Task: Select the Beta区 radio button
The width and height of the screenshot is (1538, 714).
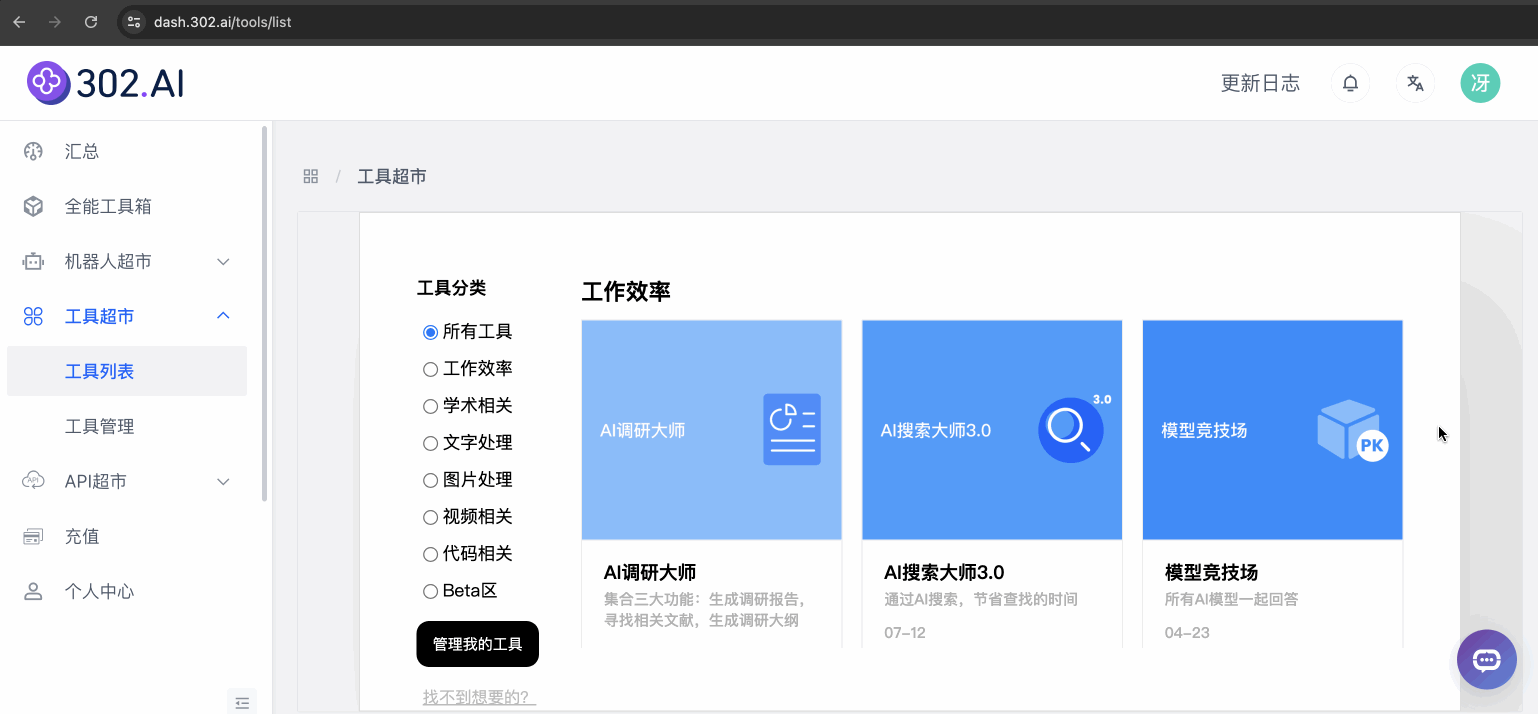Action: pos(430,591)
